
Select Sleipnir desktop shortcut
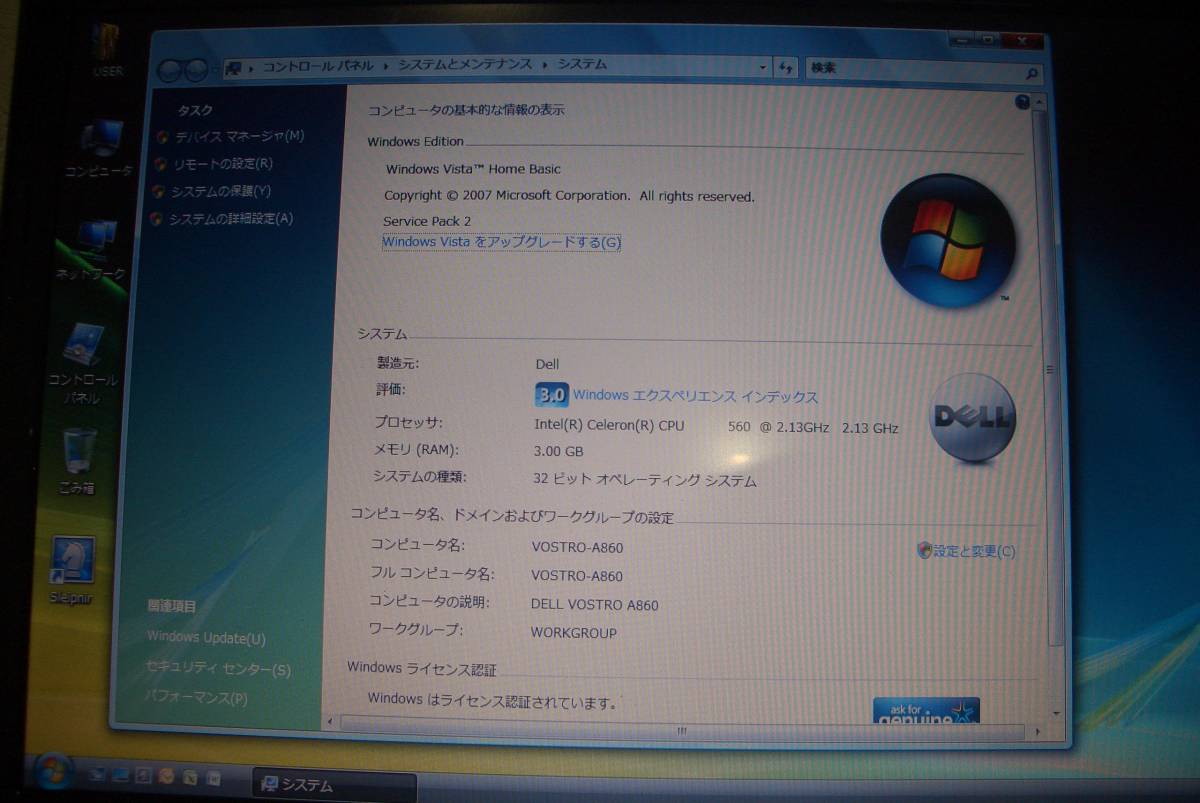[x=72, y=571]
